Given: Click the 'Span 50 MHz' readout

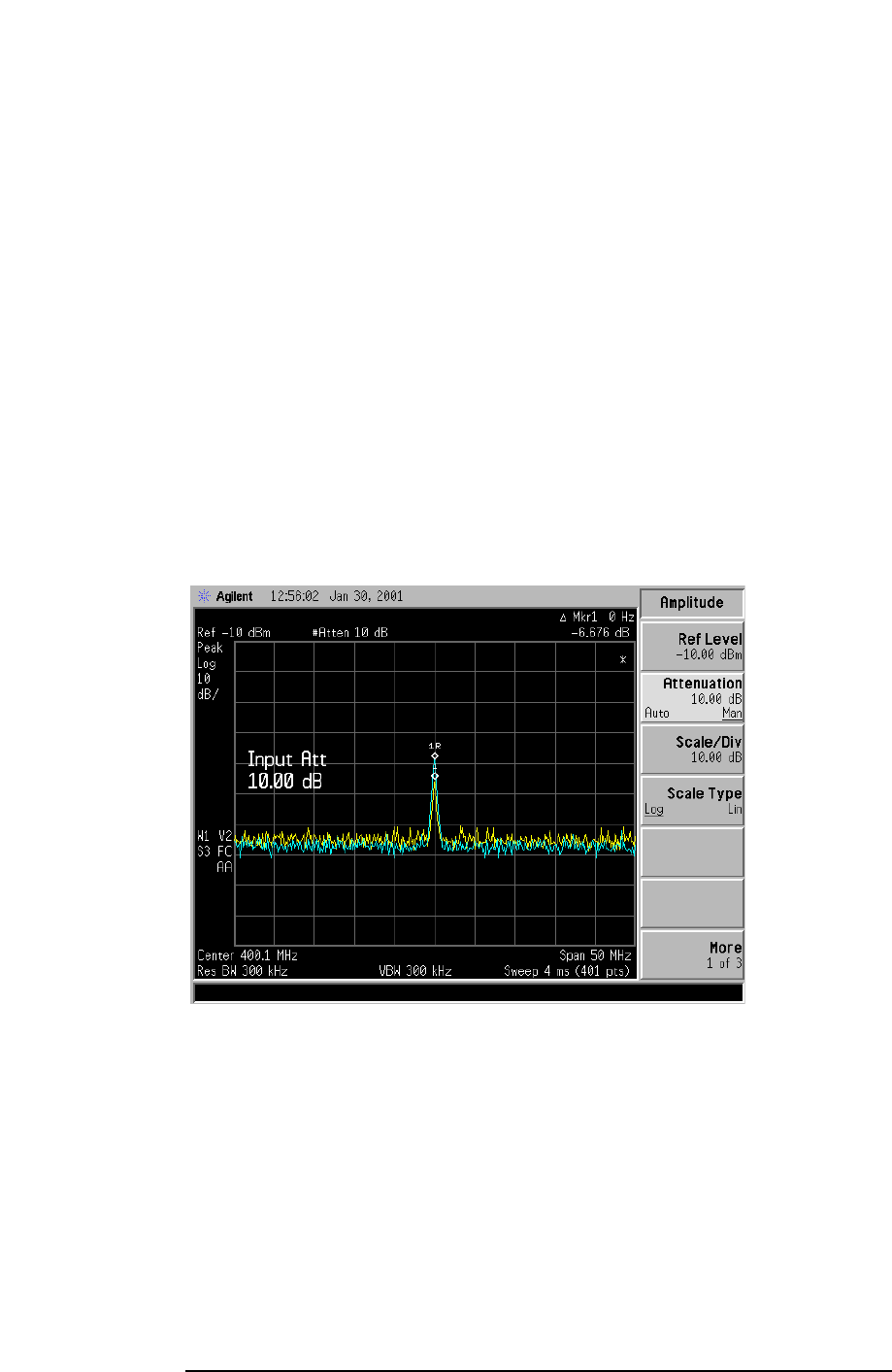Looking at the screenshot, I should click(x=595, y=955).
